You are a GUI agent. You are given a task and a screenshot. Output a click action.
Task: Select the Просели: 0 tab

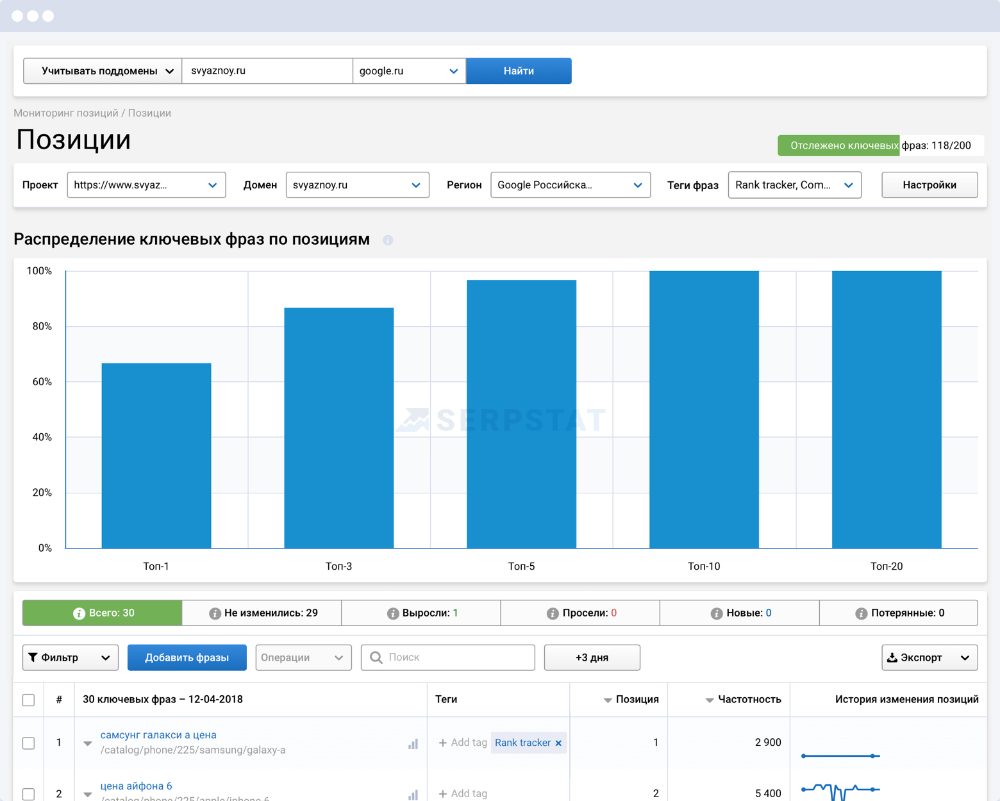tap(580, 613)
